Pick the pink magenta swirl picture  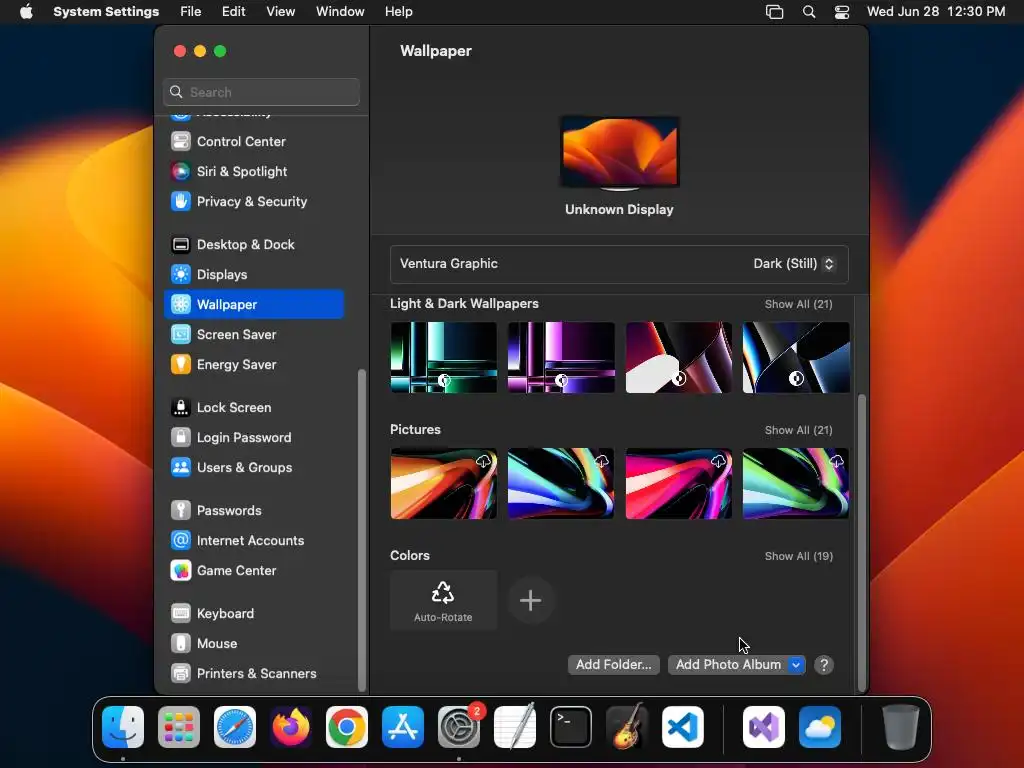679,483
